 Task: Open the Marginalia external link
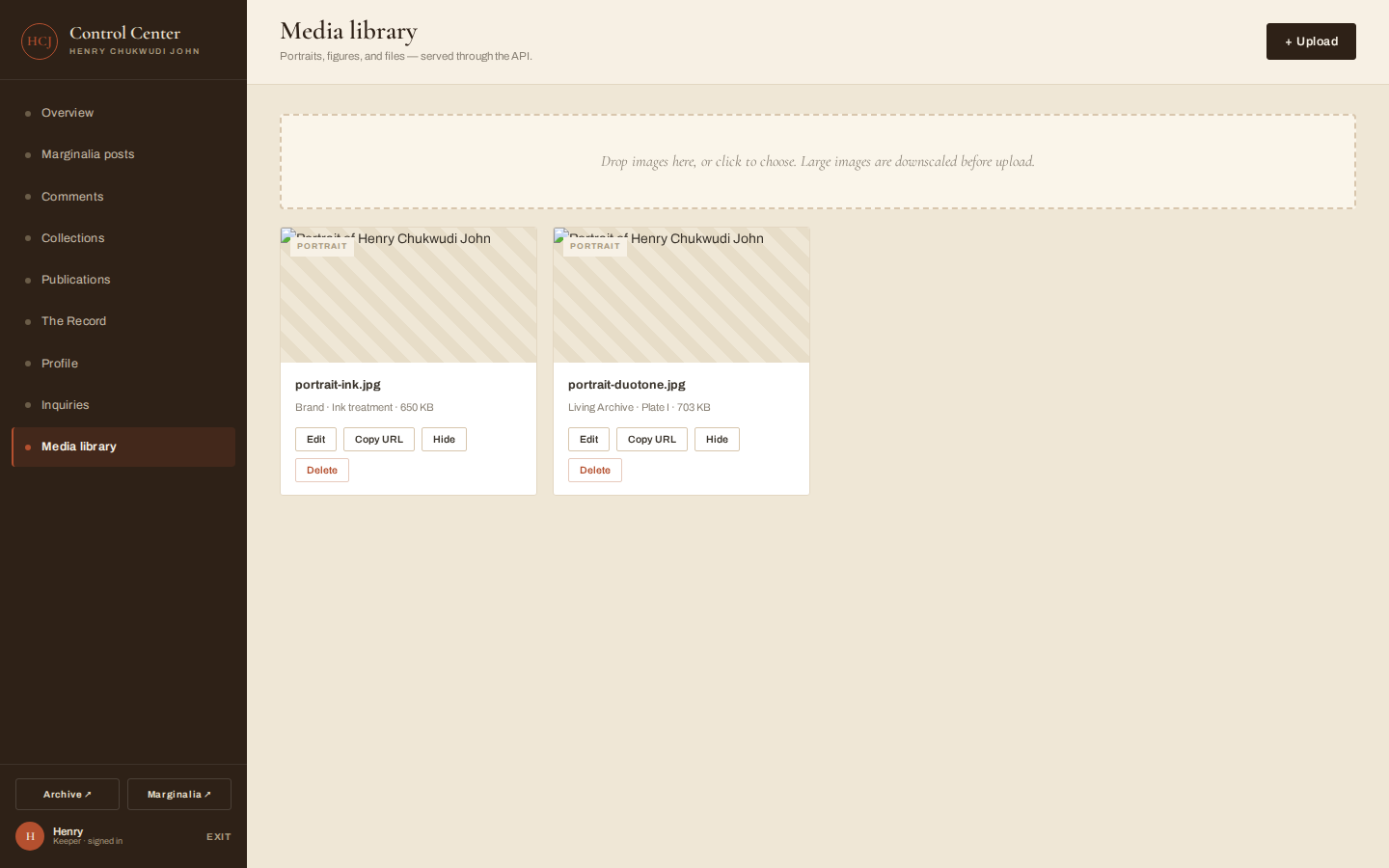click(x=179, y=795)
